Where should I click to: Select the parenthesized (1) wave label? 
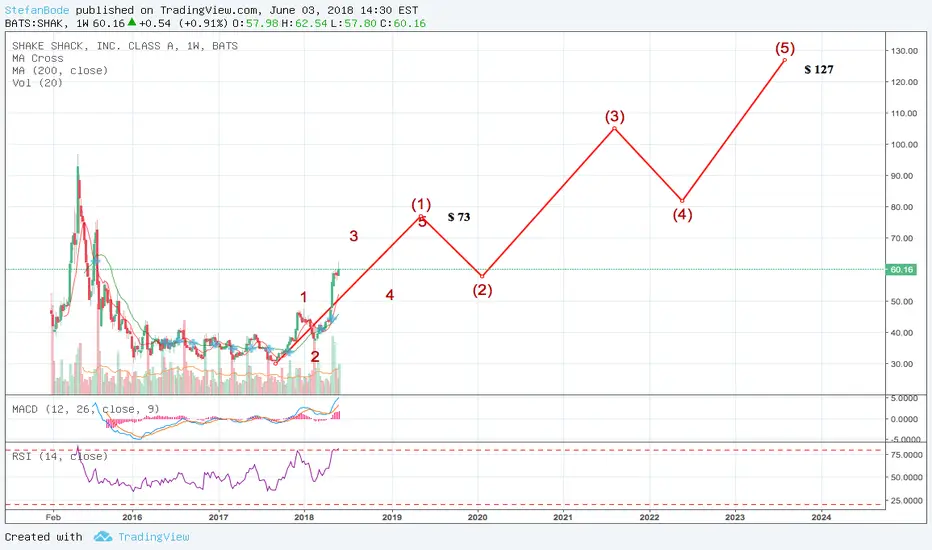[x=421, y=205]
